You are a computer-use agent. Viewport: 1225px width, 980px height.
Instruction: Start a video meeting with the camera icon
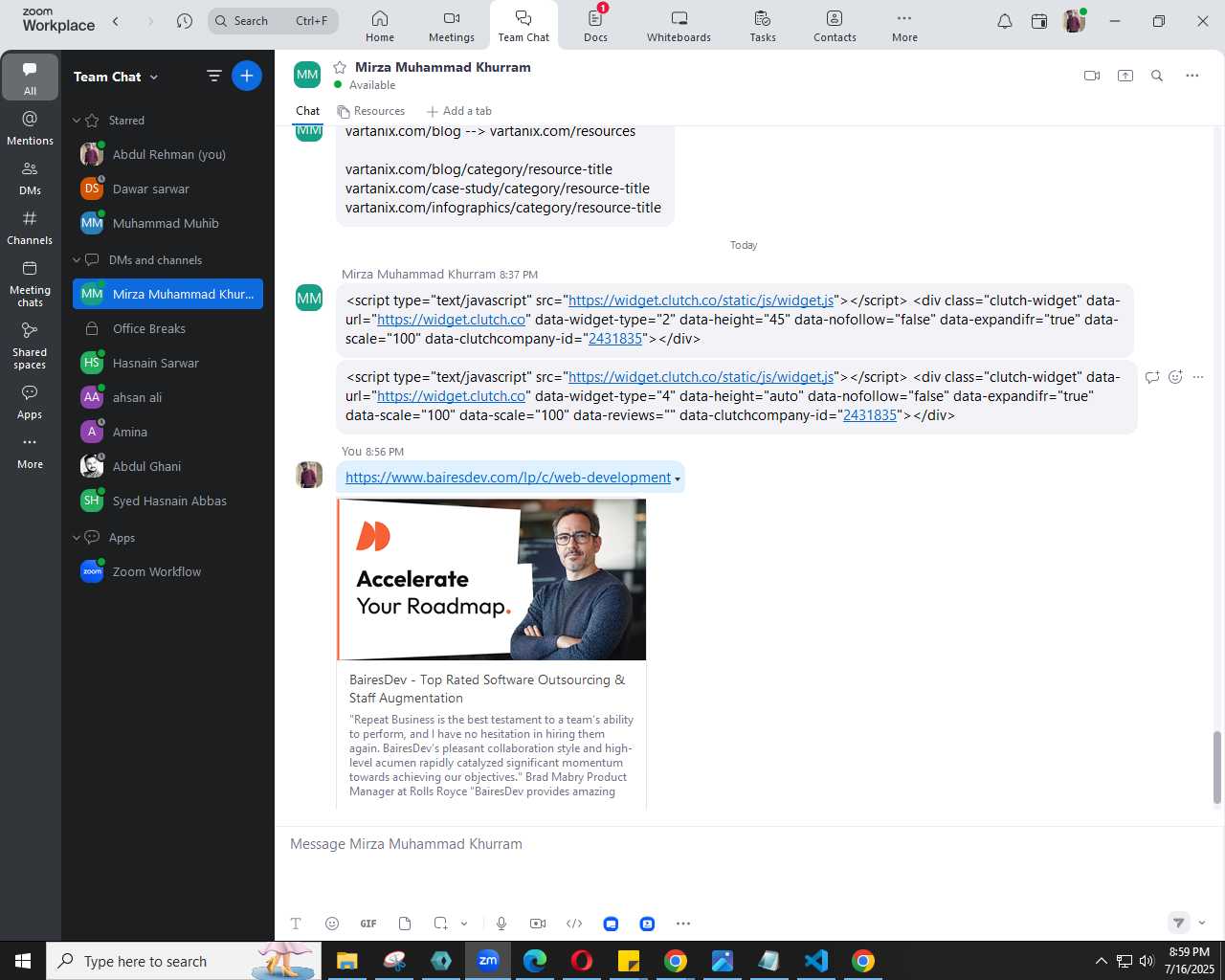(1092, 76)
